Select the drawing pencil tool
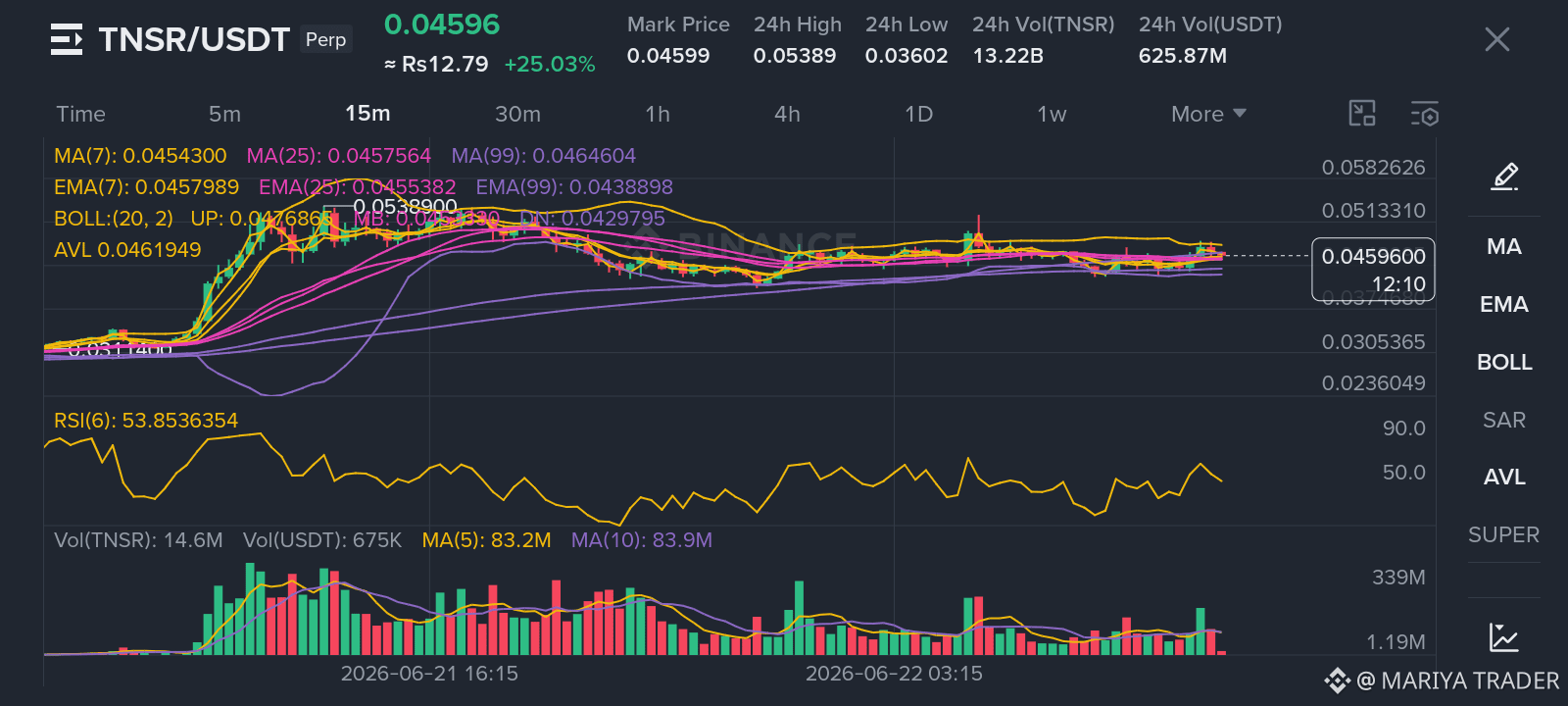Image resolution: width=1568 pixels, height=706 pixels. [x=1504, y=176]
